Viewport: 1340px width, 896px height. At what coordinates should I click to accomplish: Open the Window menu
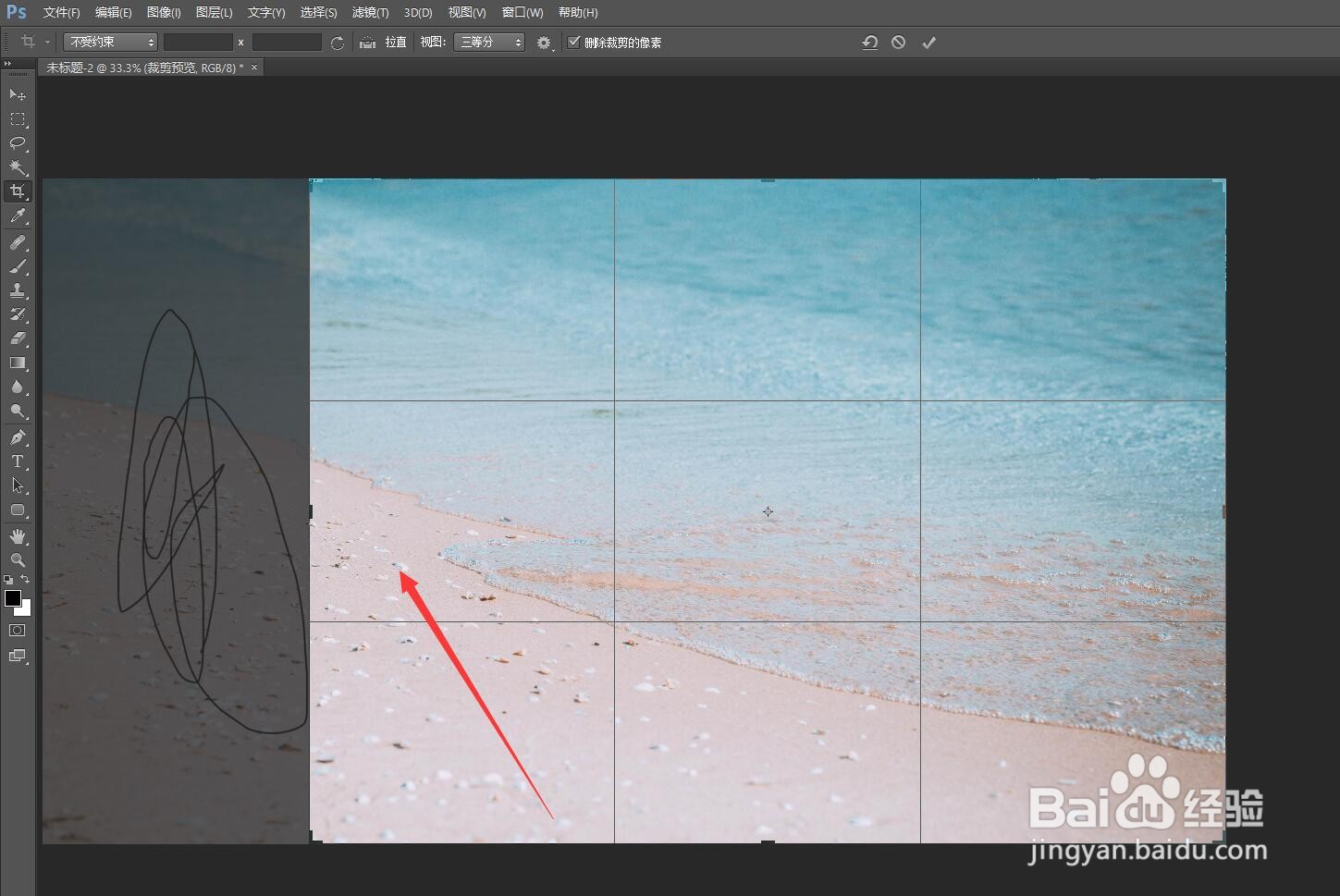point(522,13)
